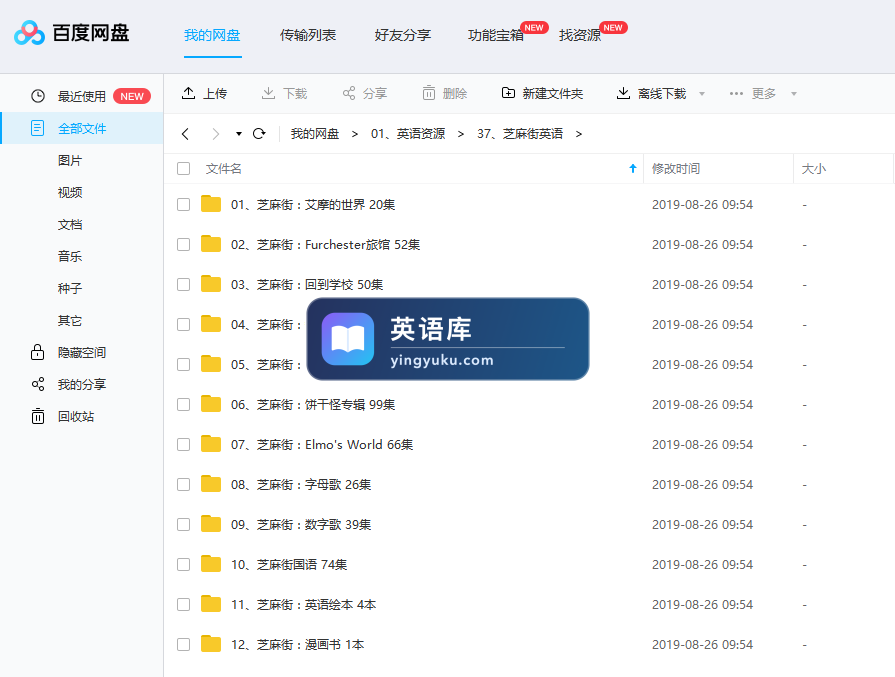Click the chevron after 37、芝麻街英语
This screenshot has height=677, width=895.
(x=579, y=134)
